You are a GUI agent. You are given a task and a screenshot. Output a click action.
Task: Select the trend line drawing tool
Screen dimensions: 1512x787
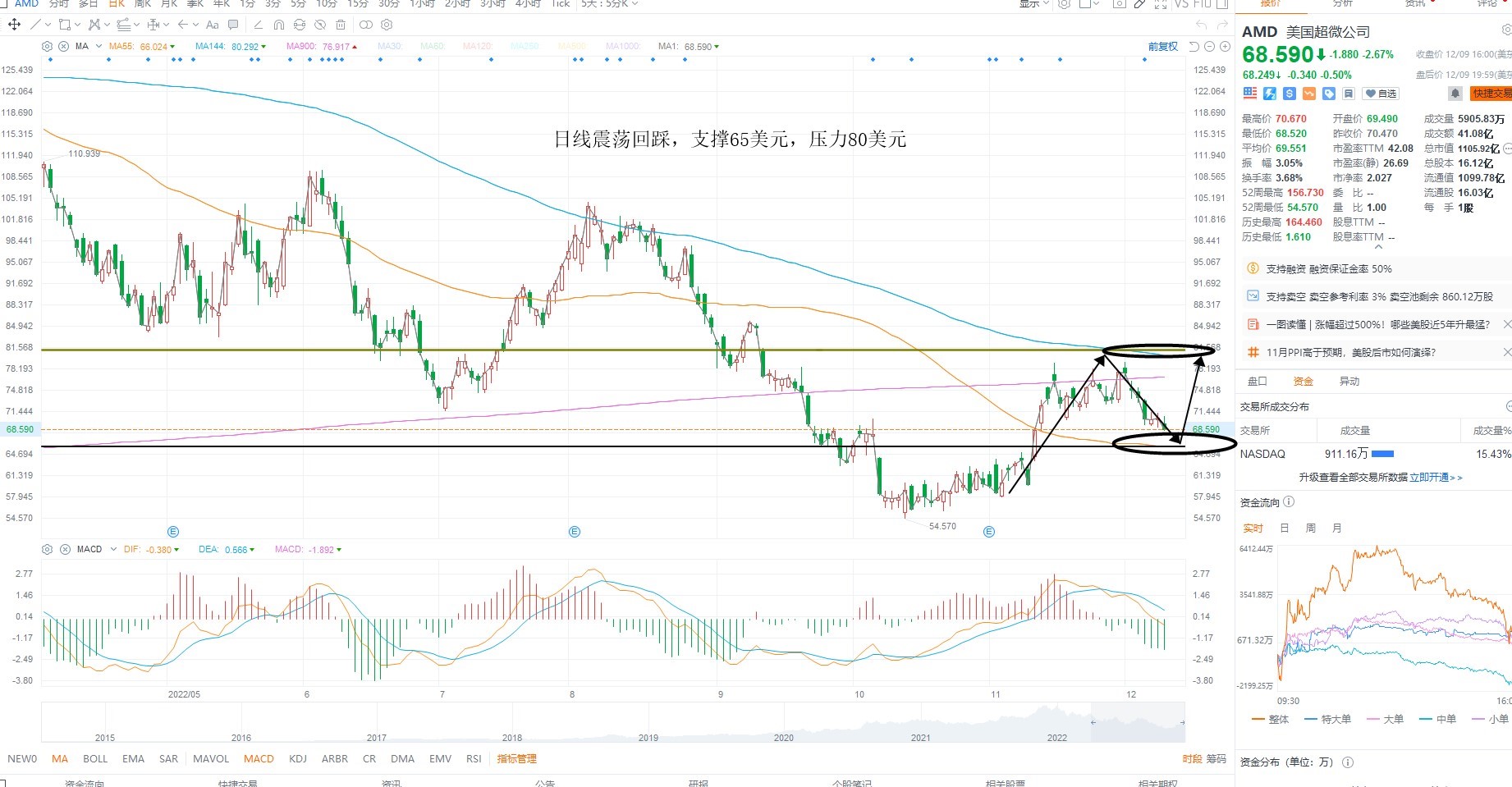tap(35, 25)
